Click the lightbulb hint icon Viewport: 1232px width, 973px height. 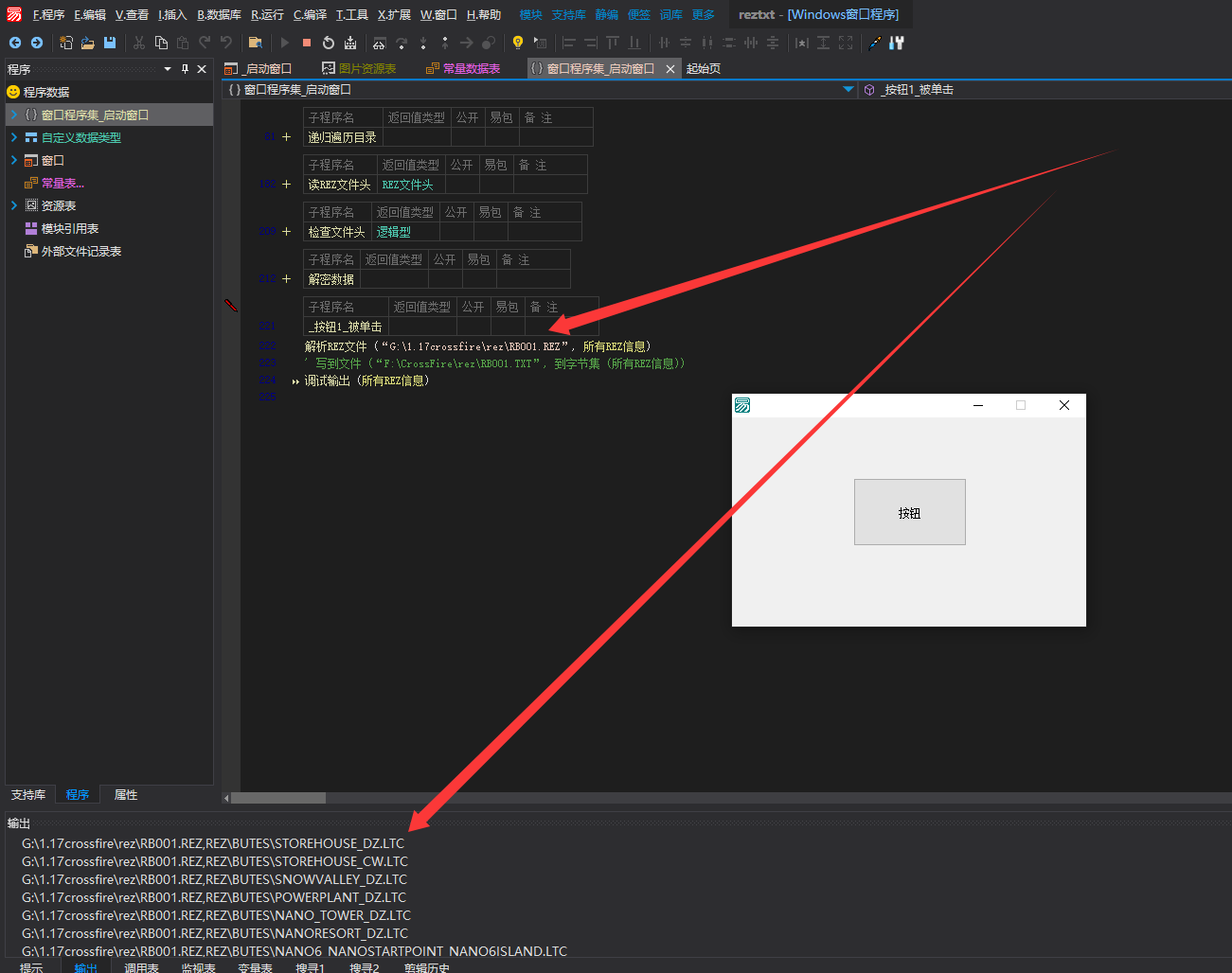(517, 43)
